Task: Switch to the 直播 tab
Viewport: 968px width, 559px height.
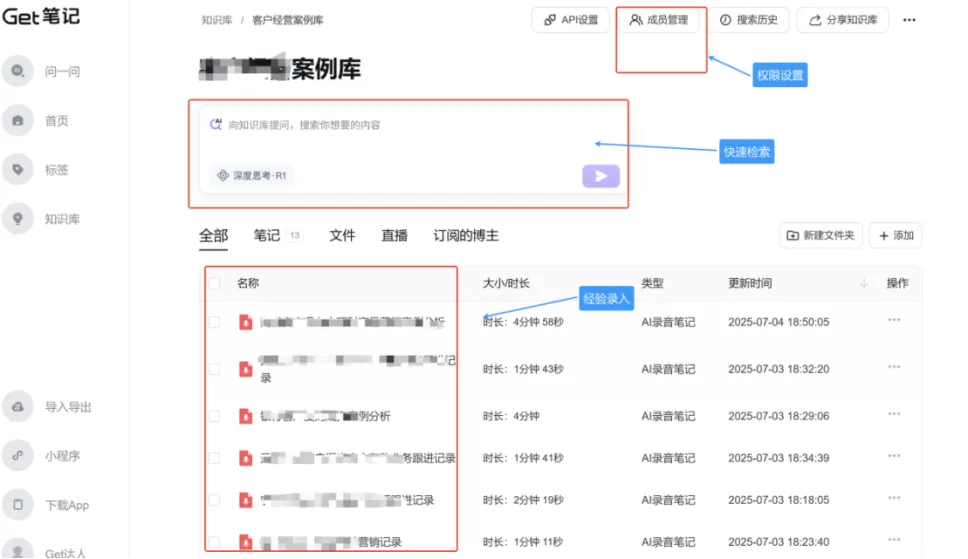Action: click(x=394, y=235)
